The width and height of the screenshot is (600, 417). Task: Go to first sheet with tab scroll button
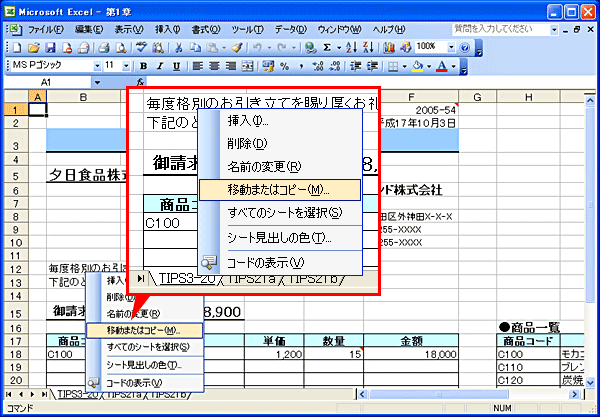click(8, 394)
